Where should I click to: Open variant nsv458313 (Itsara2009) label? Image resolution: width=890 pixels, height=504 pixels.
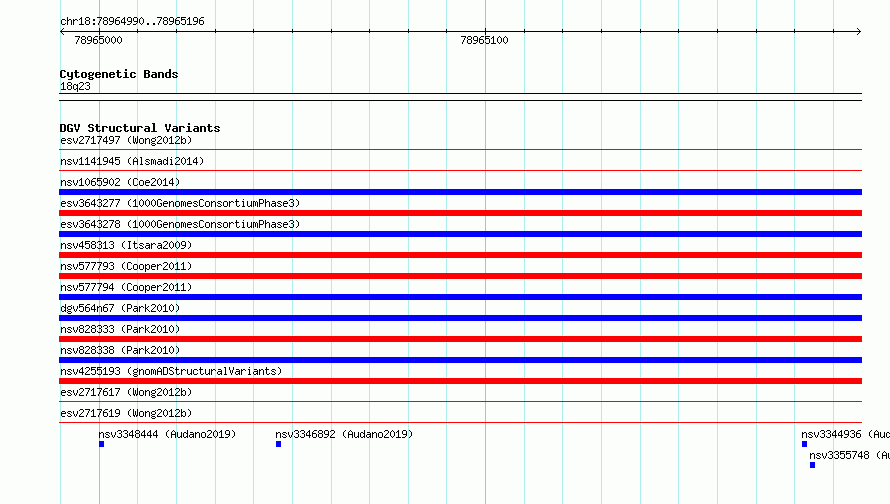pos(126,245)
